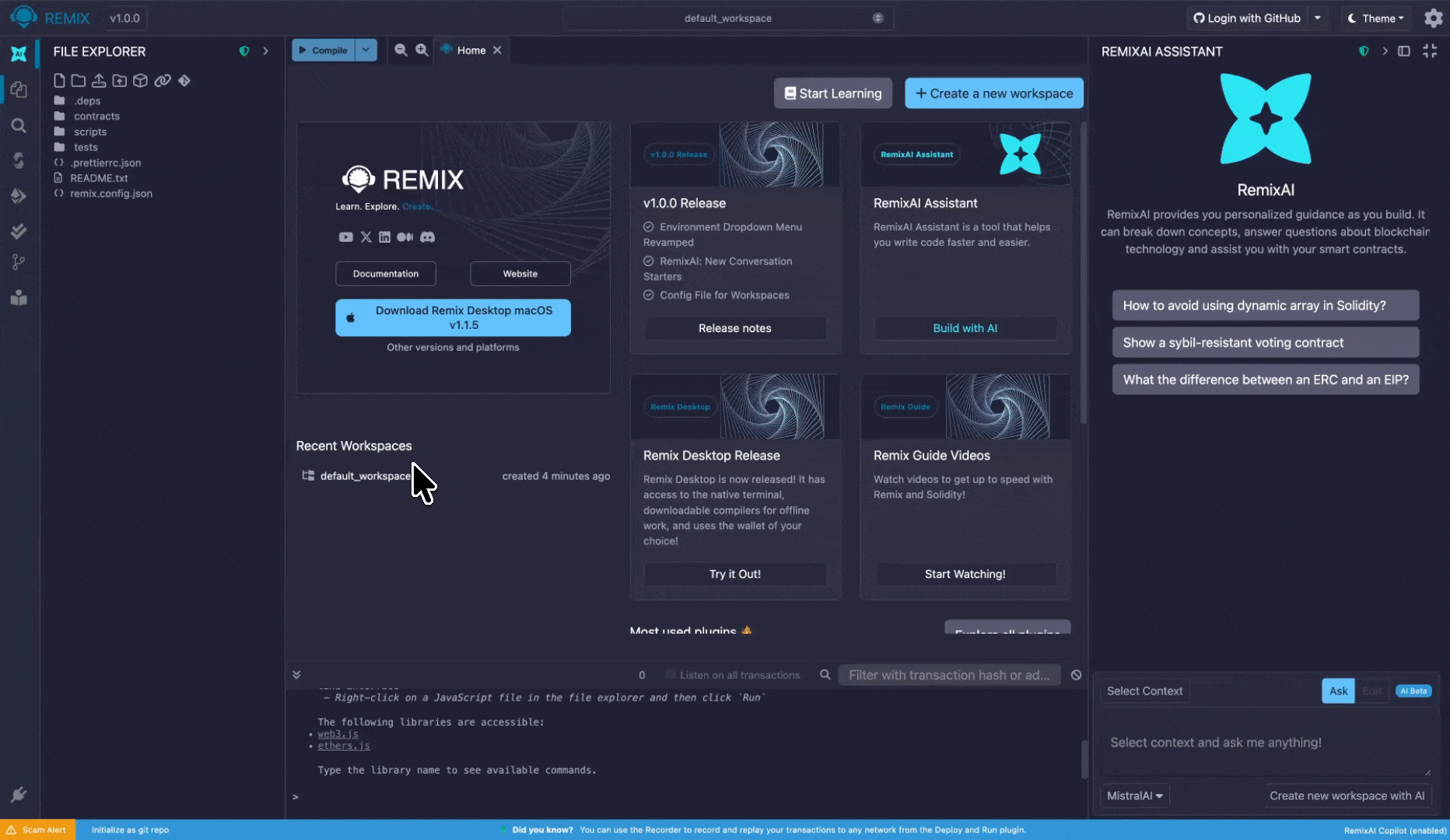Image resolution: width=1450 pixels, height=840 pixels.
Task: Click Build with AI button
Action: 965,328
